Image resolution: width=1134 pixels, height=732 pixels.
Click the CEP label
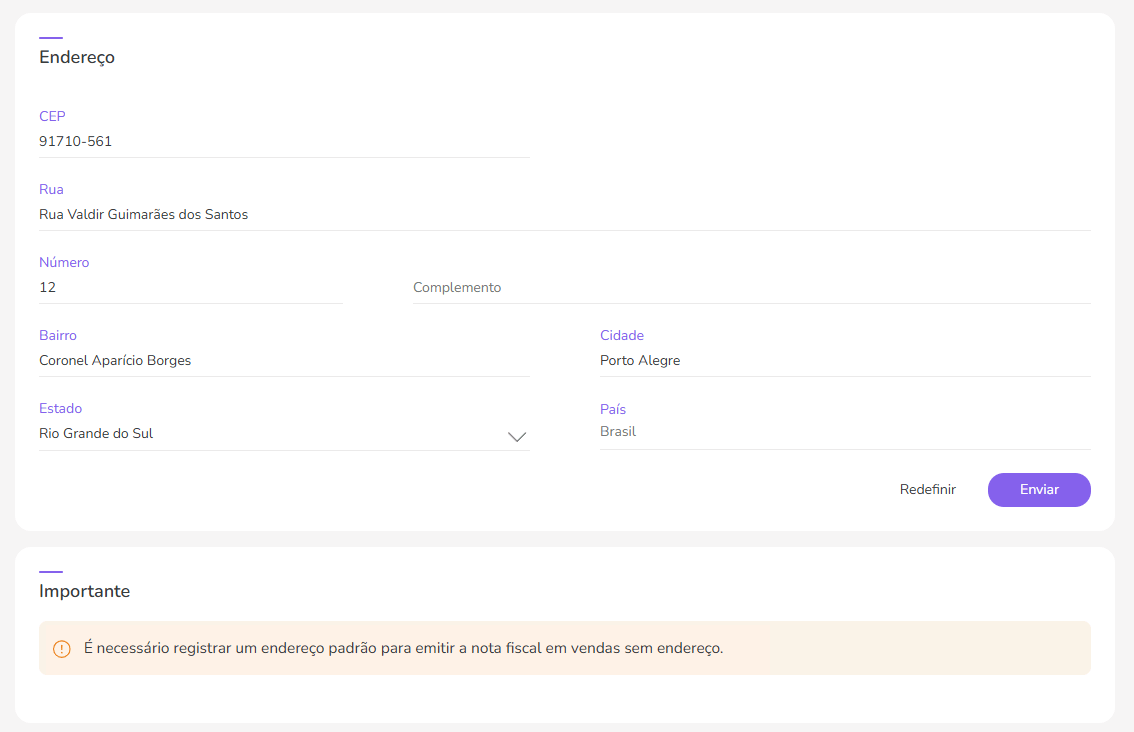coord(52,117)
